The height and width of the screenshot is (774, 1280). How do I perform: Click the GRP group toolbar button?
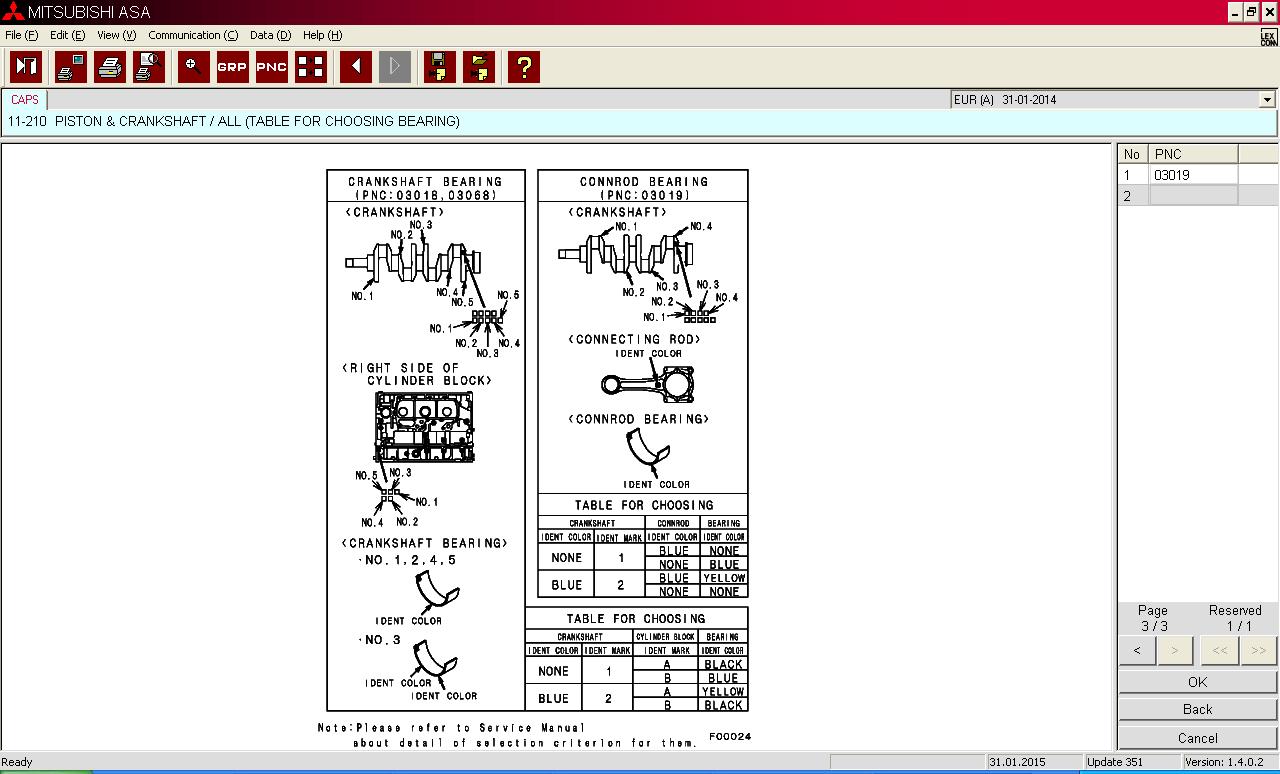point(232,67)
